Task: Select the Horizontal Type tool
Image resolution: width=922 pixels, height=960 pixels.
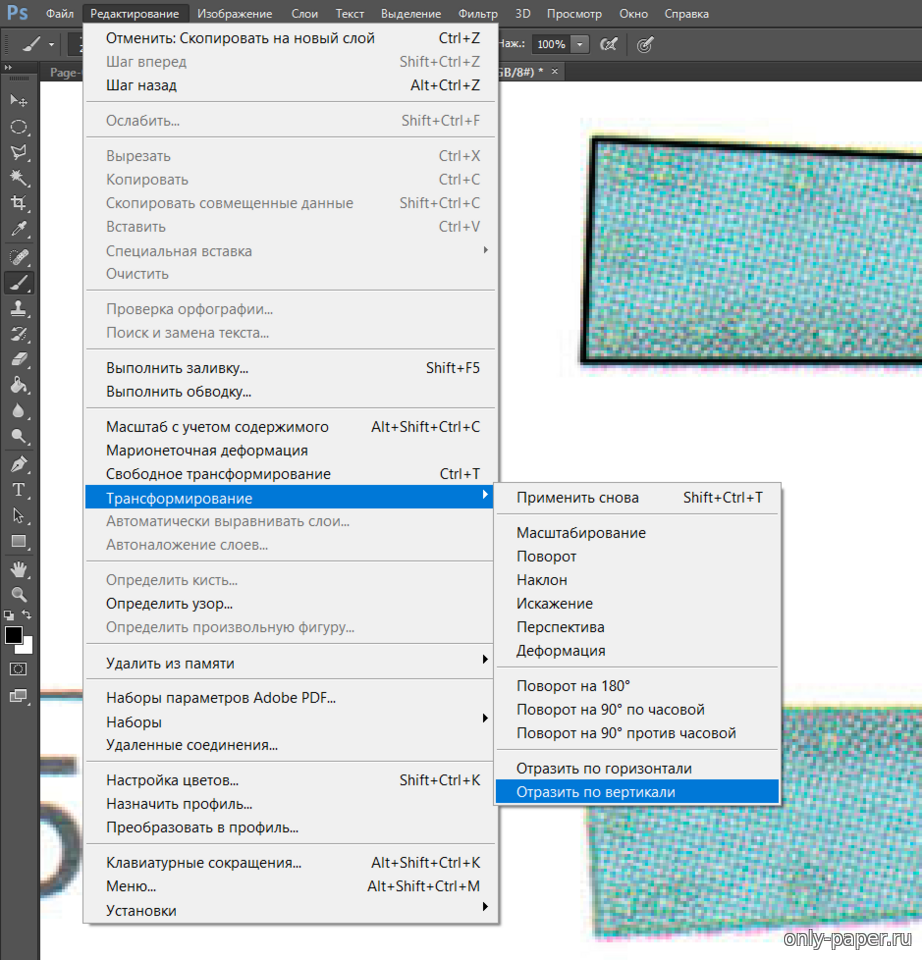Action: (x=18, y=490)
